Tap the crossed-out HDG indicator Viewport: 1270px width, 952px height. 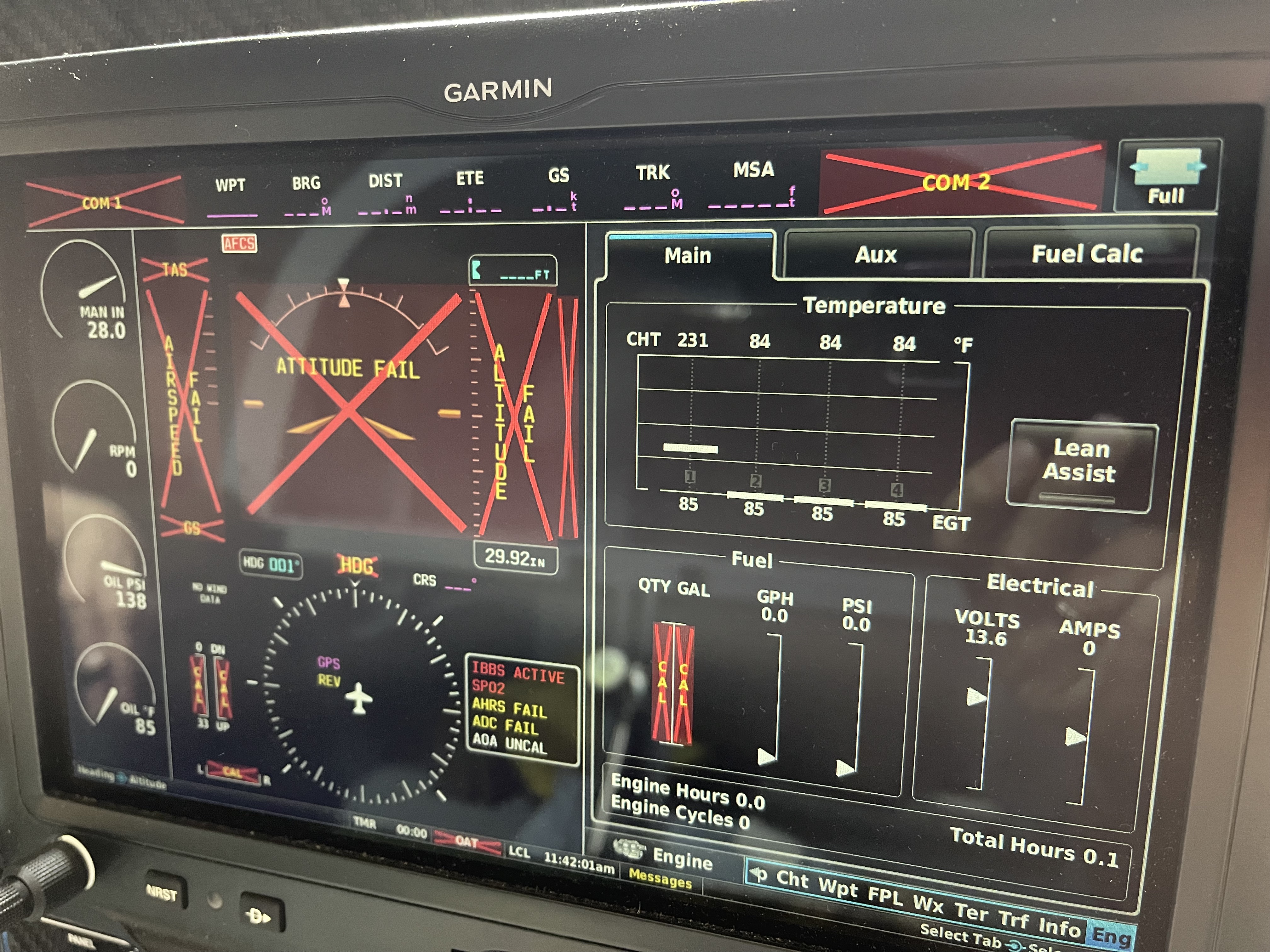coord(357,566)
